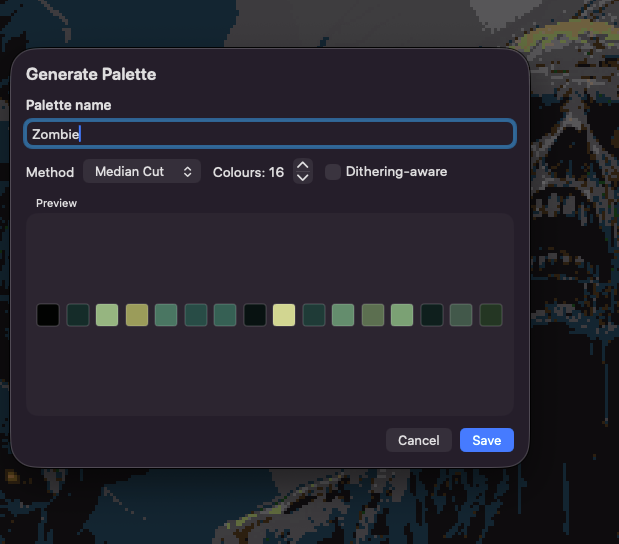Choose the fifth medium green swatch
Image resolution: width=619 pixels, height=544 pixels.
pyautogui.click(x=166, y=315)
